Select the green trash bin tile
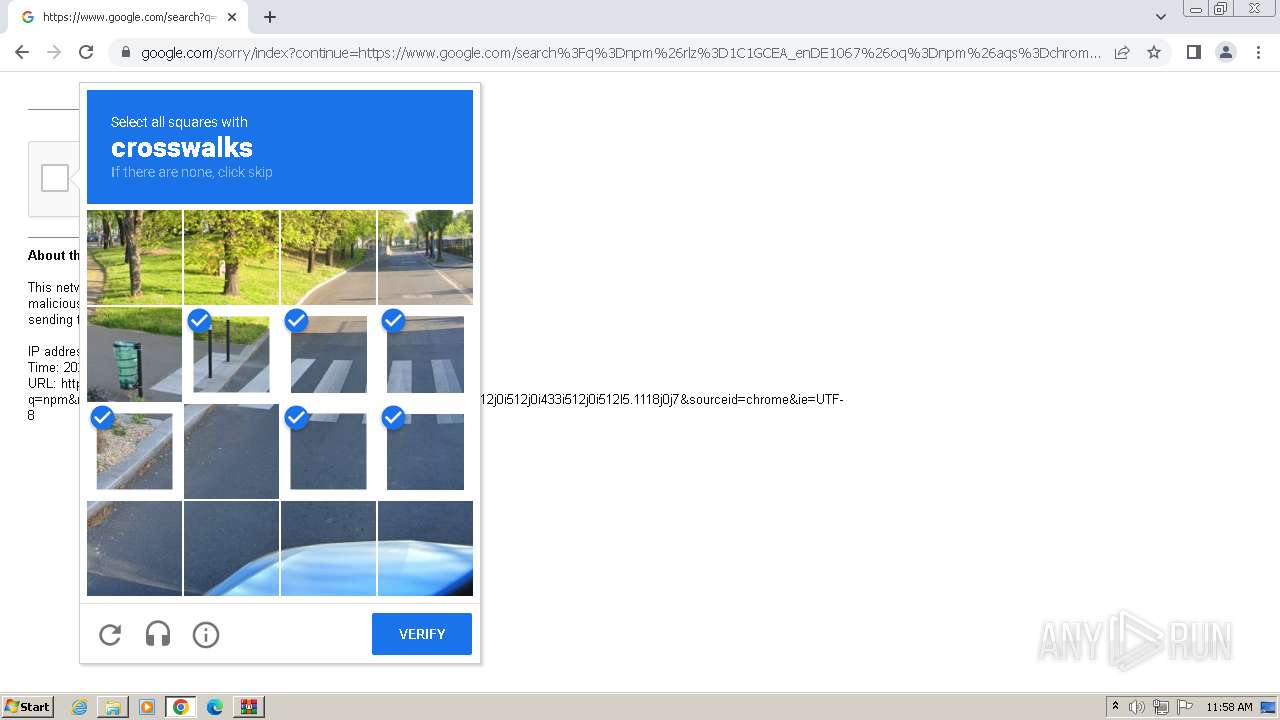Viewport: 1280px width, 720px height. pyautogui.click(x=134, y=354)
